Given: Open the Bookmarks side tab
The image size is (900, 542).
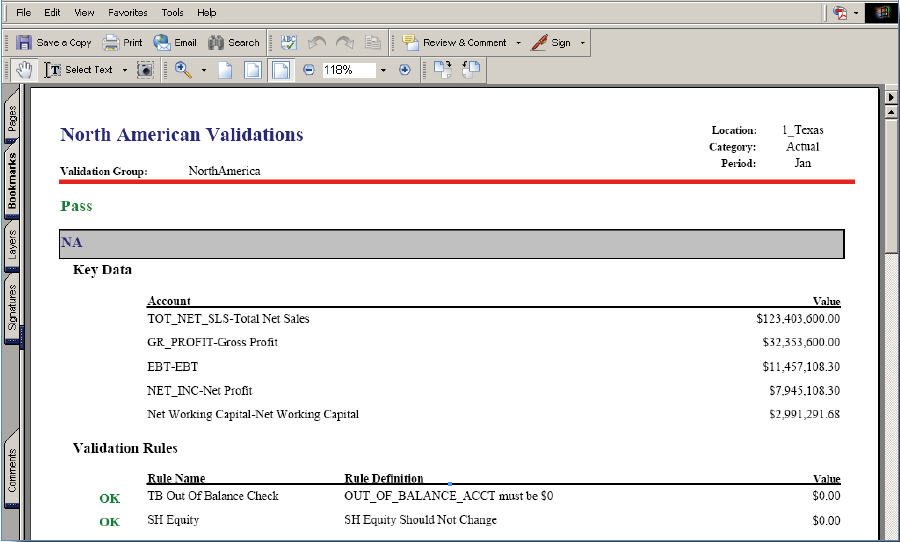Looking at the screenshot, I should [x=12, y=181].
